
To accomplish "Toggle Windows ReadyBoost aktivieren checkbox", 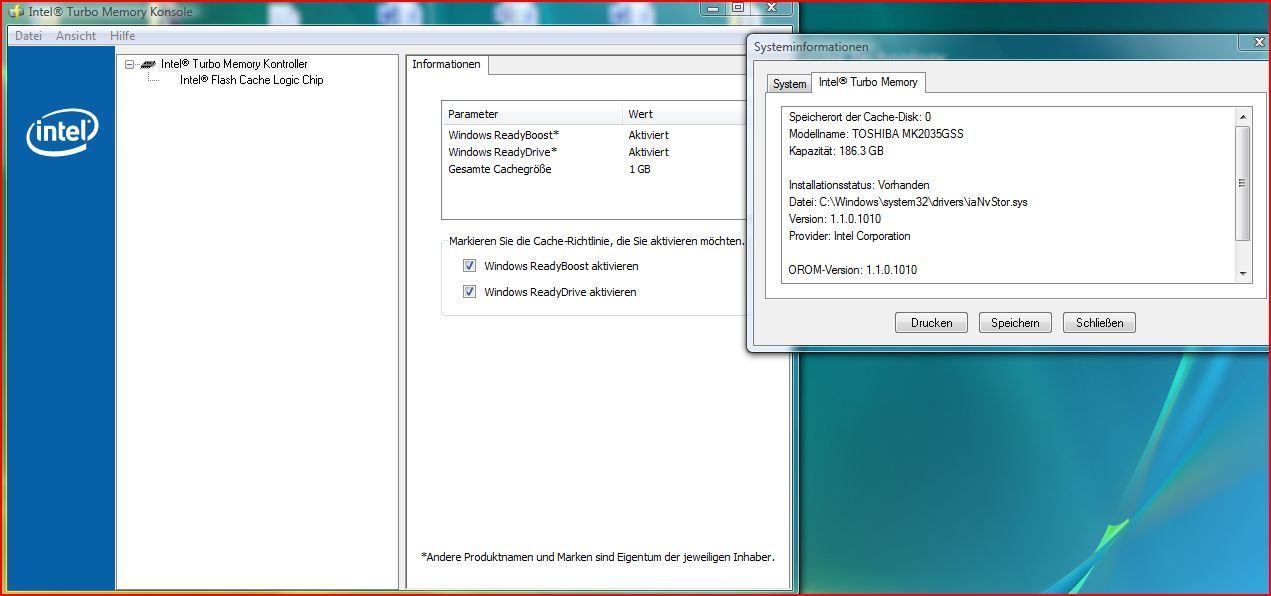I will point(469,266).
